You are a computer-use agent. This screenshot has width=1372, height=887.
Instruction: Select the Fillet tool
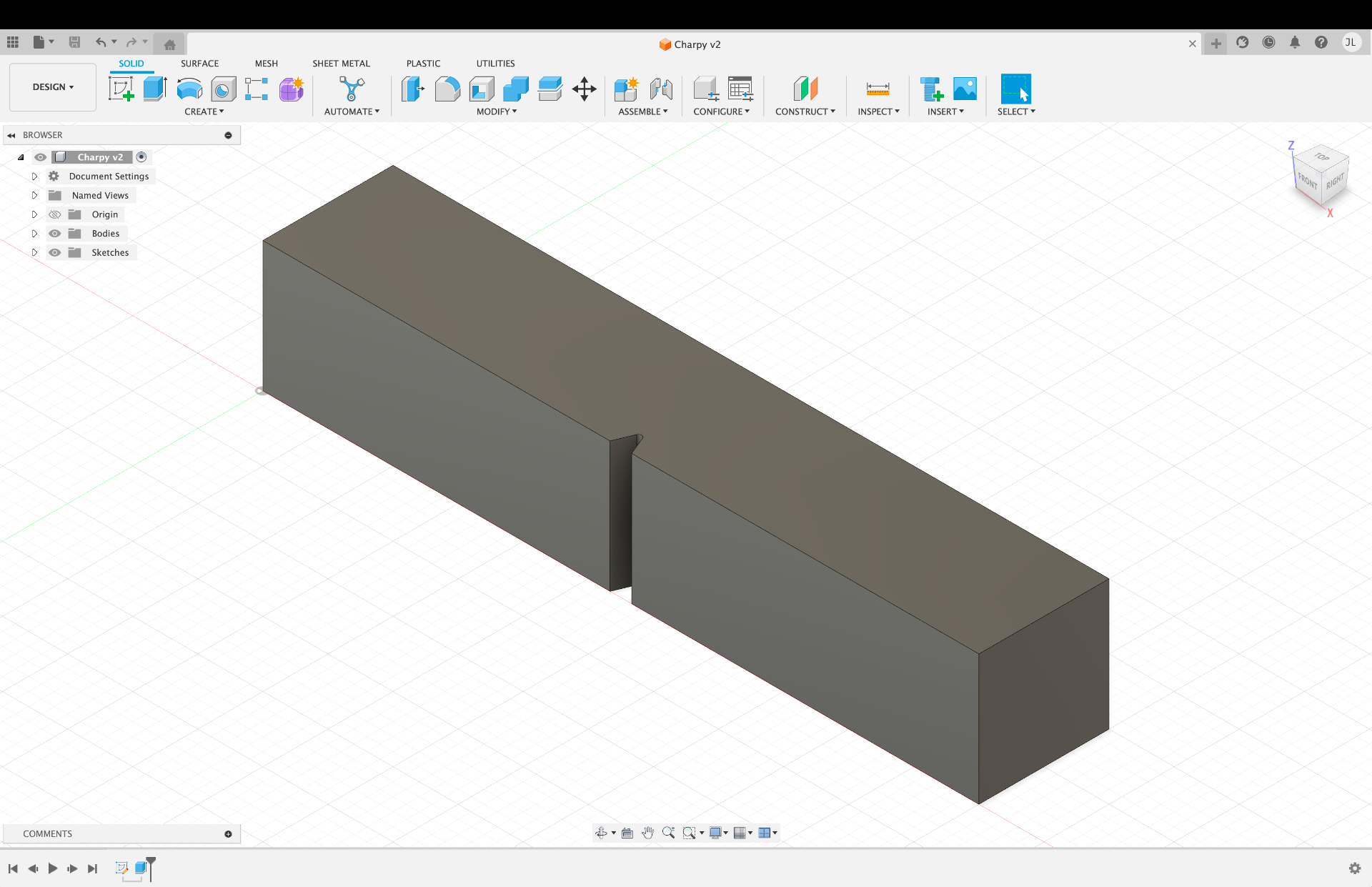coord(447,89)
